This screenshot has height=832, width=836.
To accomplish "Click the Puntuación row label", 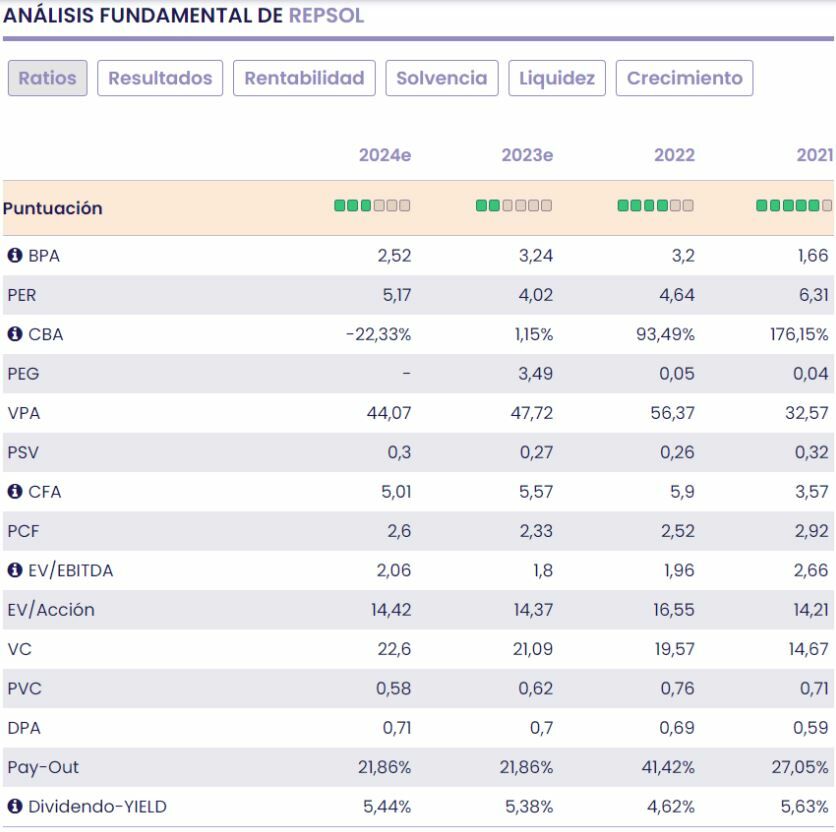I will (53, 209).
